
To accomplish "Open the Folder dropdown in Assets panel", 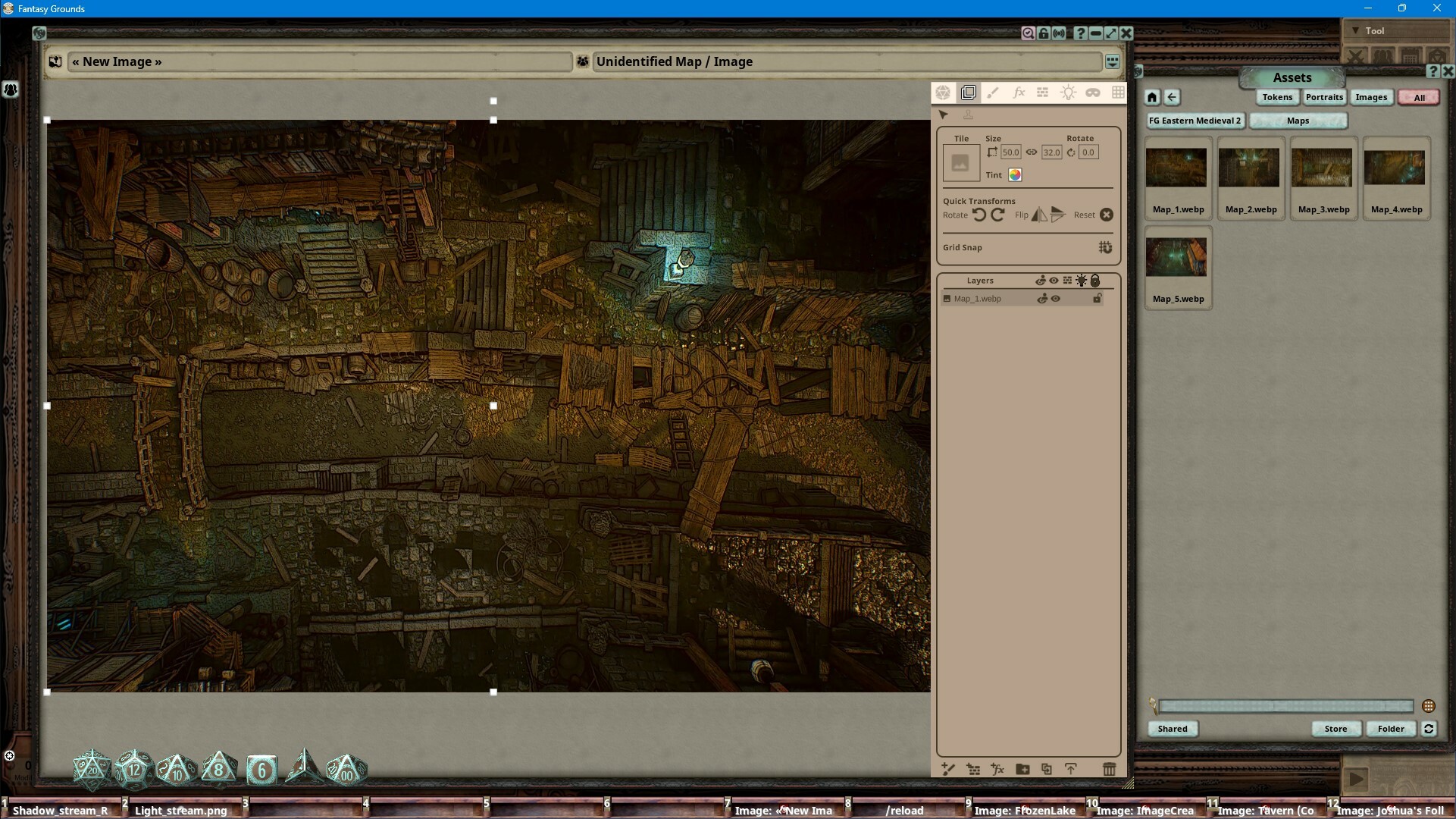I will point(1391,729).
